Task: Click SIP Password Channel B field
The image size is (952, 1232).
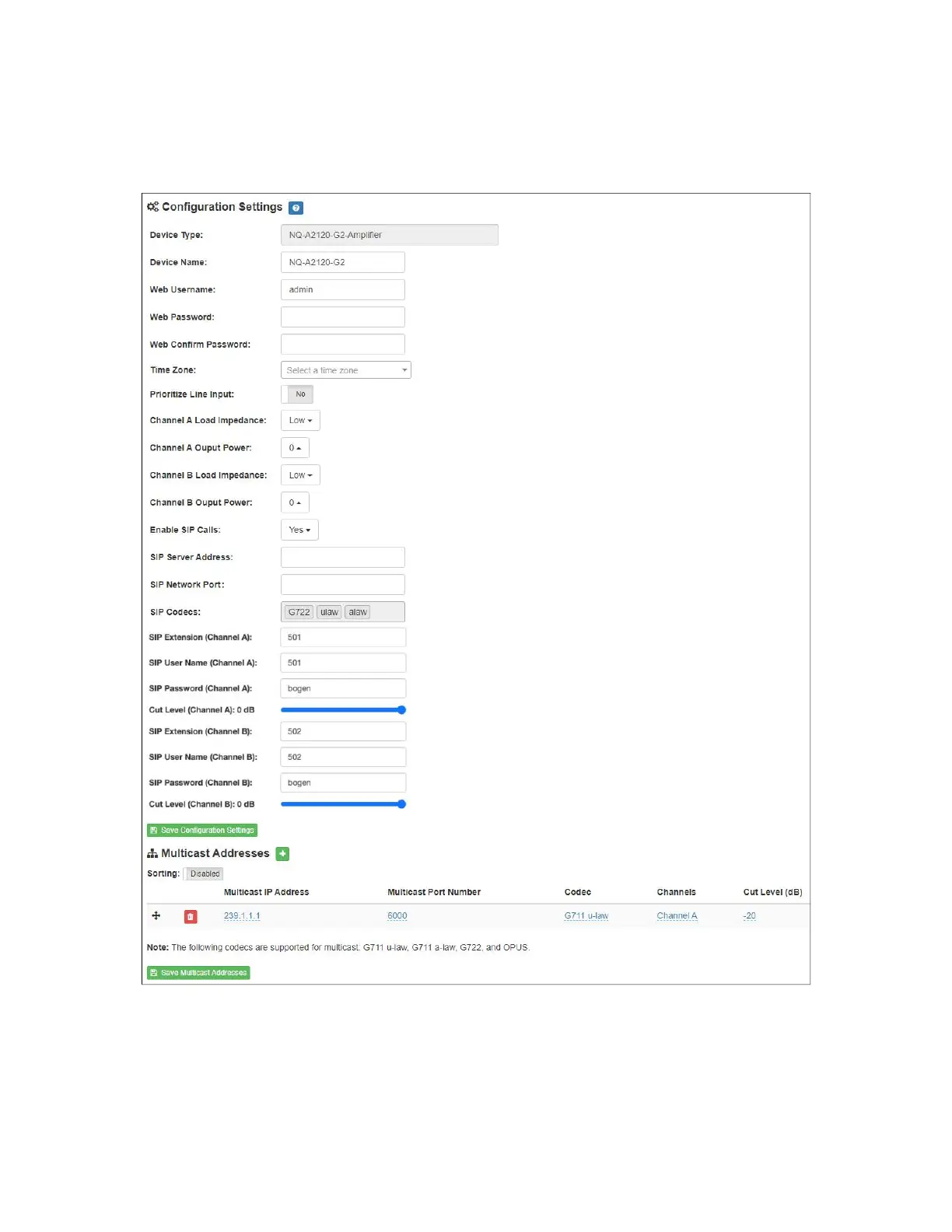Action: (343, 782)
